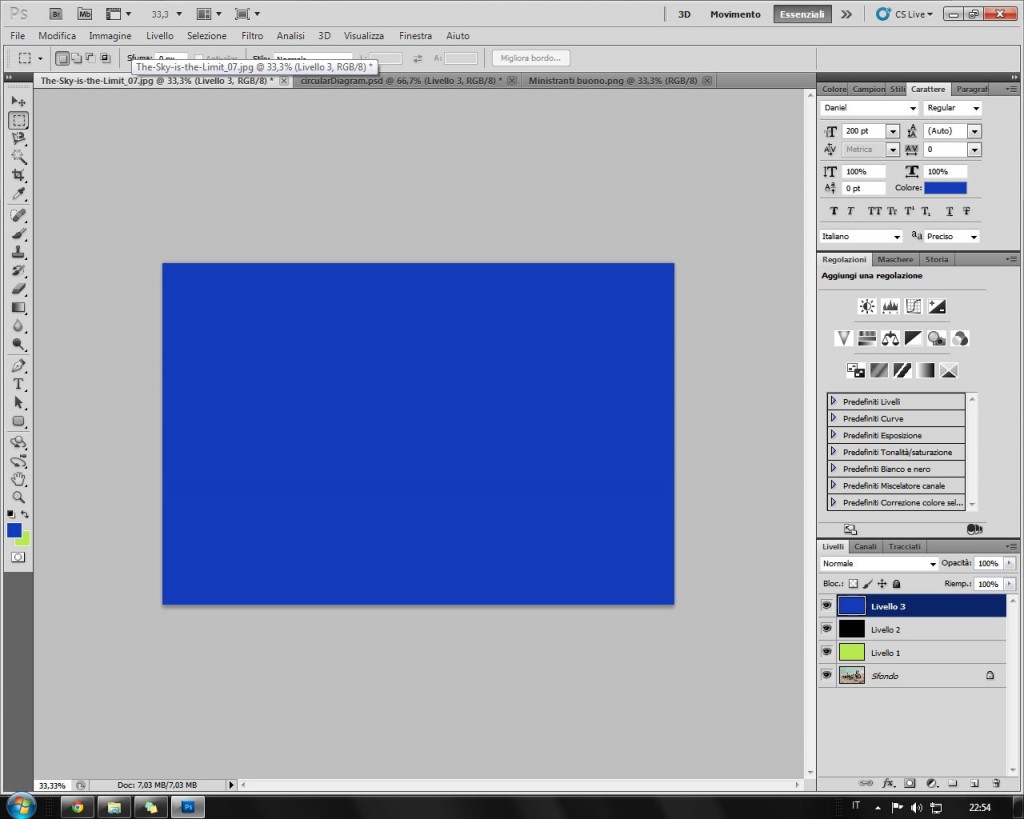This screenshot has height=819, width=1024.
Task: Open the Filtro menu
Action: pyautogui.click(x=252, y=35)
